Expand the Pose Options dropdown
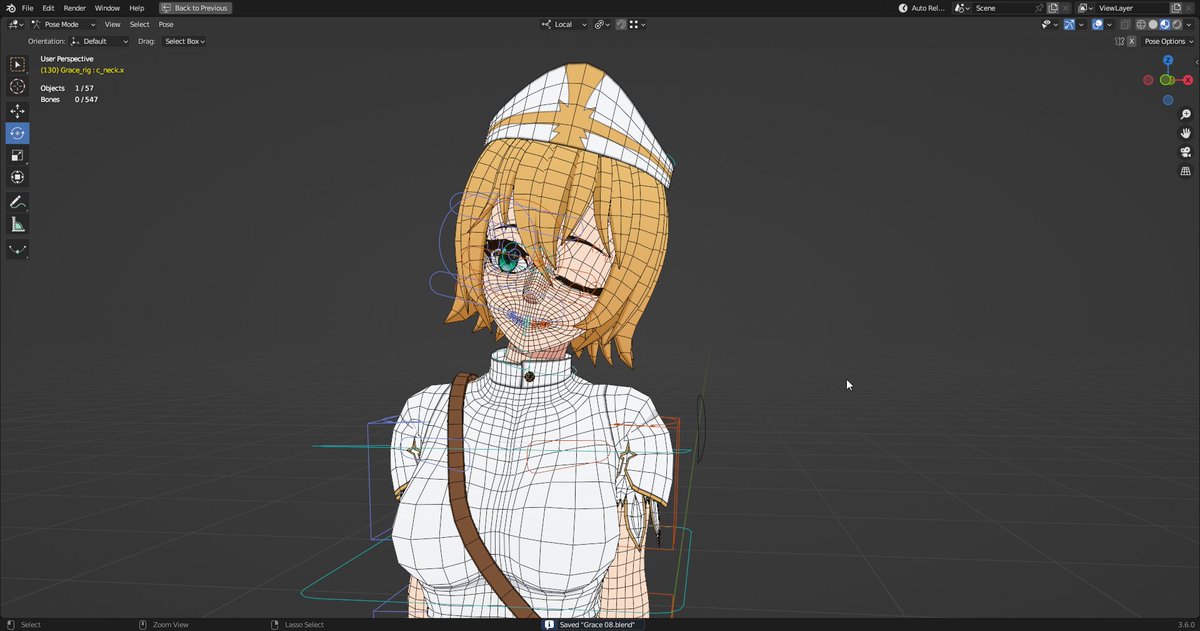Screen dimensions: 1200x631 pyautogui.click(x=1169, y=41)
